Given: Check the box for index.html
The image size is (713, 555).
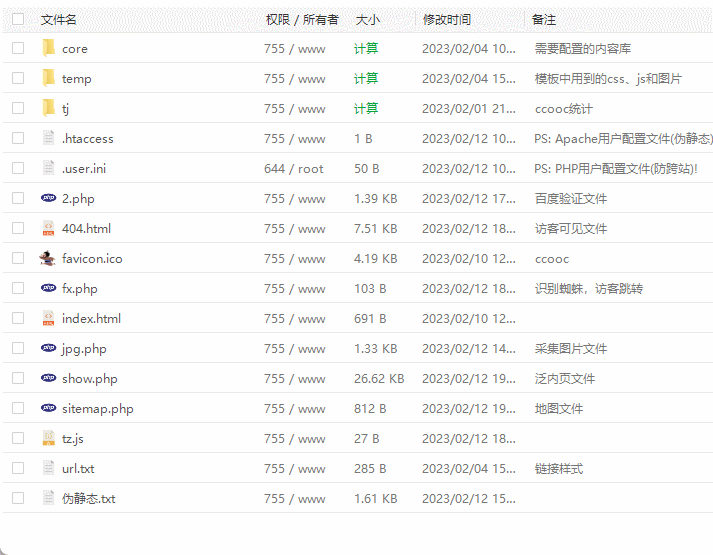Looking at the screenshot, I should [18, 318].
